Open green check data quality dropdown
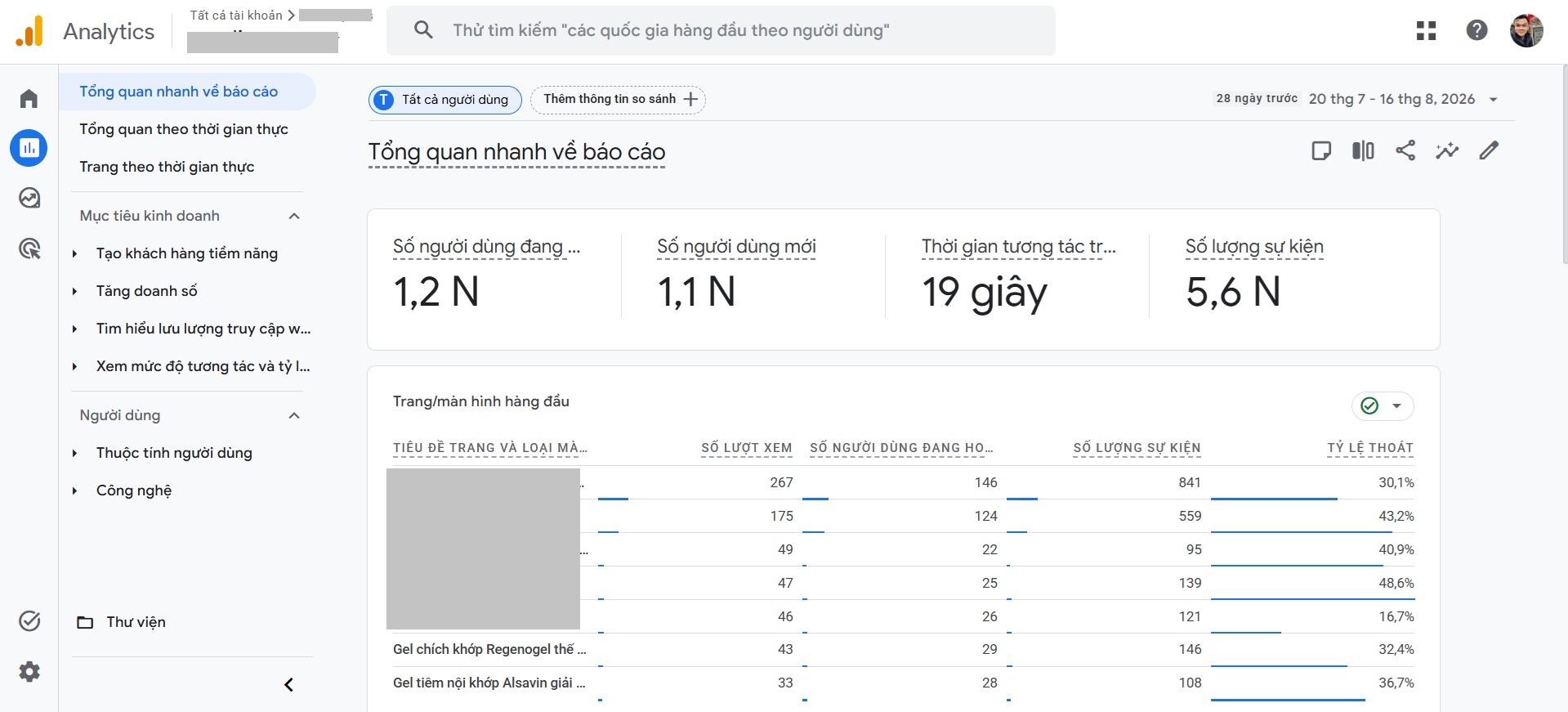The height and width of the screenshot is (712, 1568). click(x=1383, y=405)
